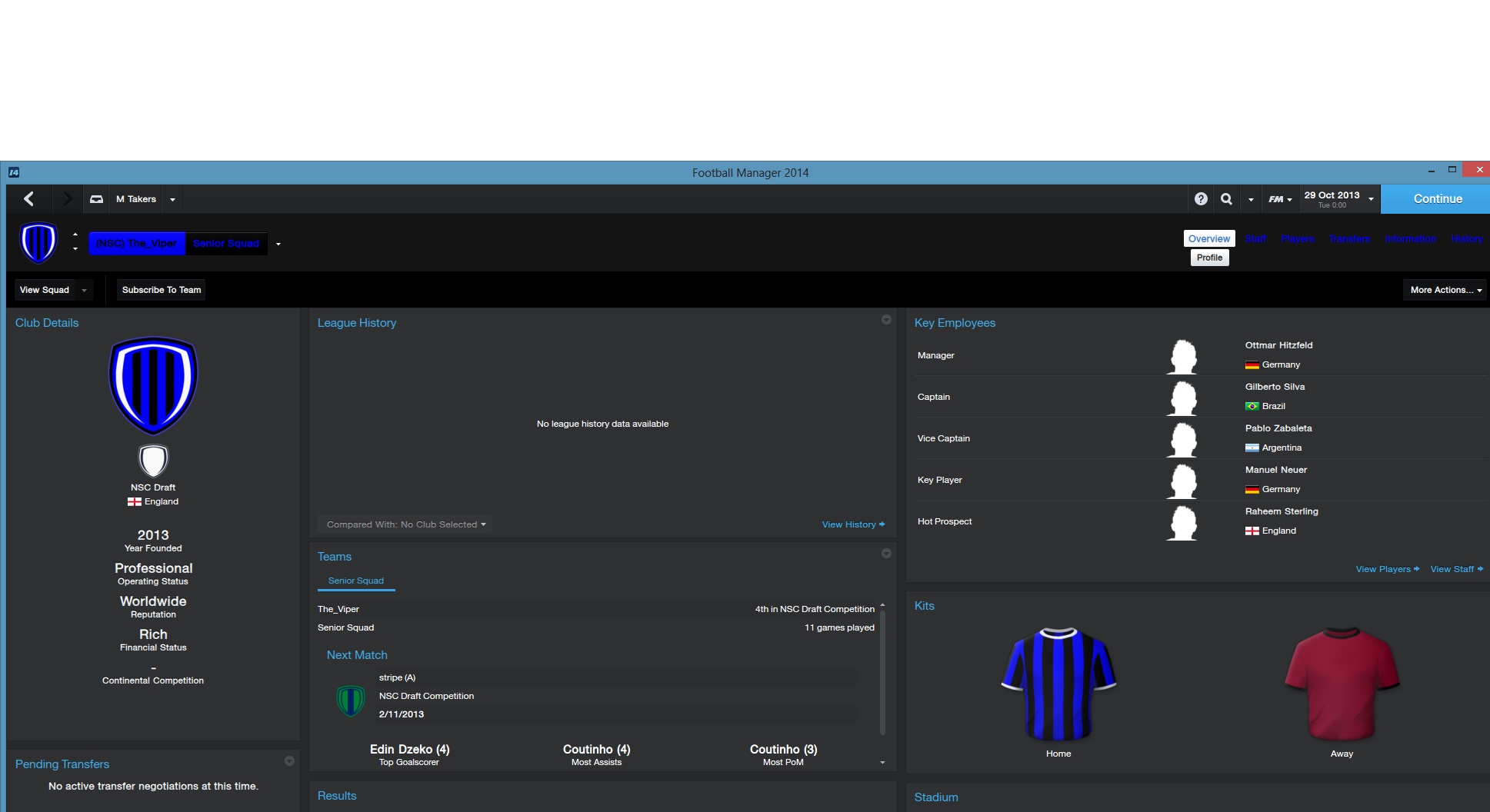Collapse the Pending Transfers panel circle icon
The image size is (1490, 812).
click(x=289, y=761)
